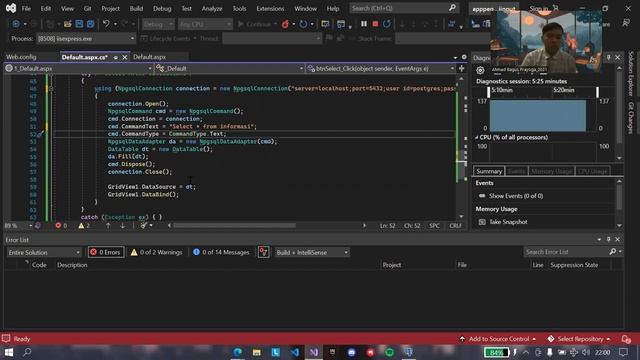Screen dimensions: 640x360
Task: Go to next issue with down arrow
Action: coord(122,225)
